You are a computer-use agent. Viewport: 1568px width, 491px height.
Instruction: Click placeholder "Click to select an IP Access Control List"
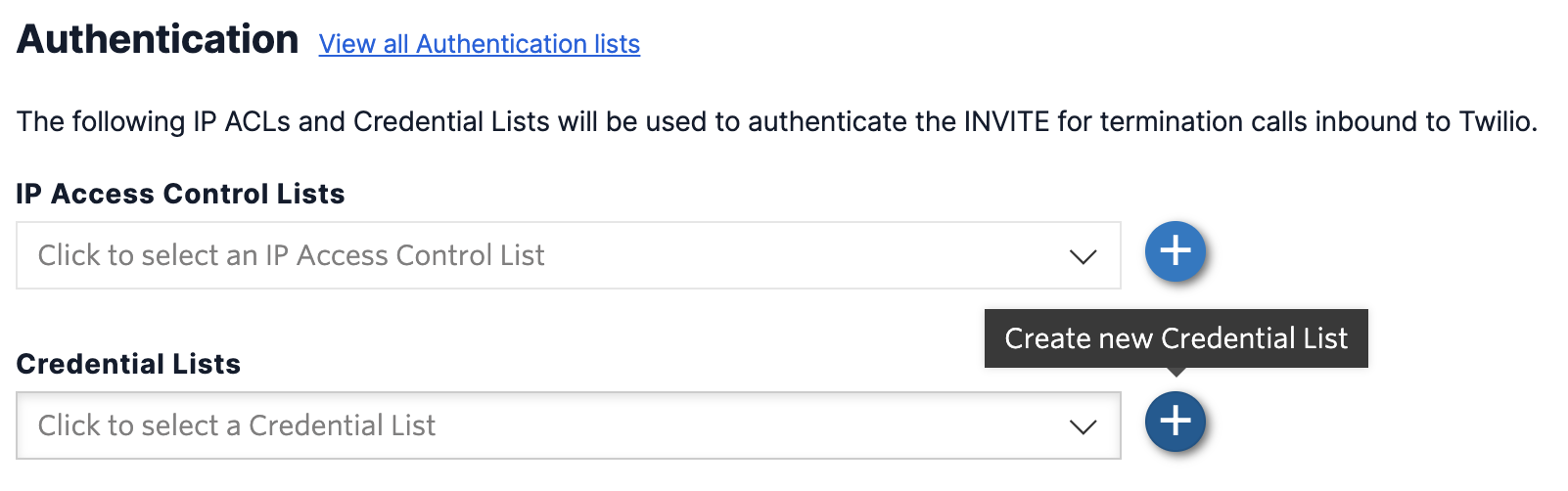pyautogui.click(x=291, y=255)
